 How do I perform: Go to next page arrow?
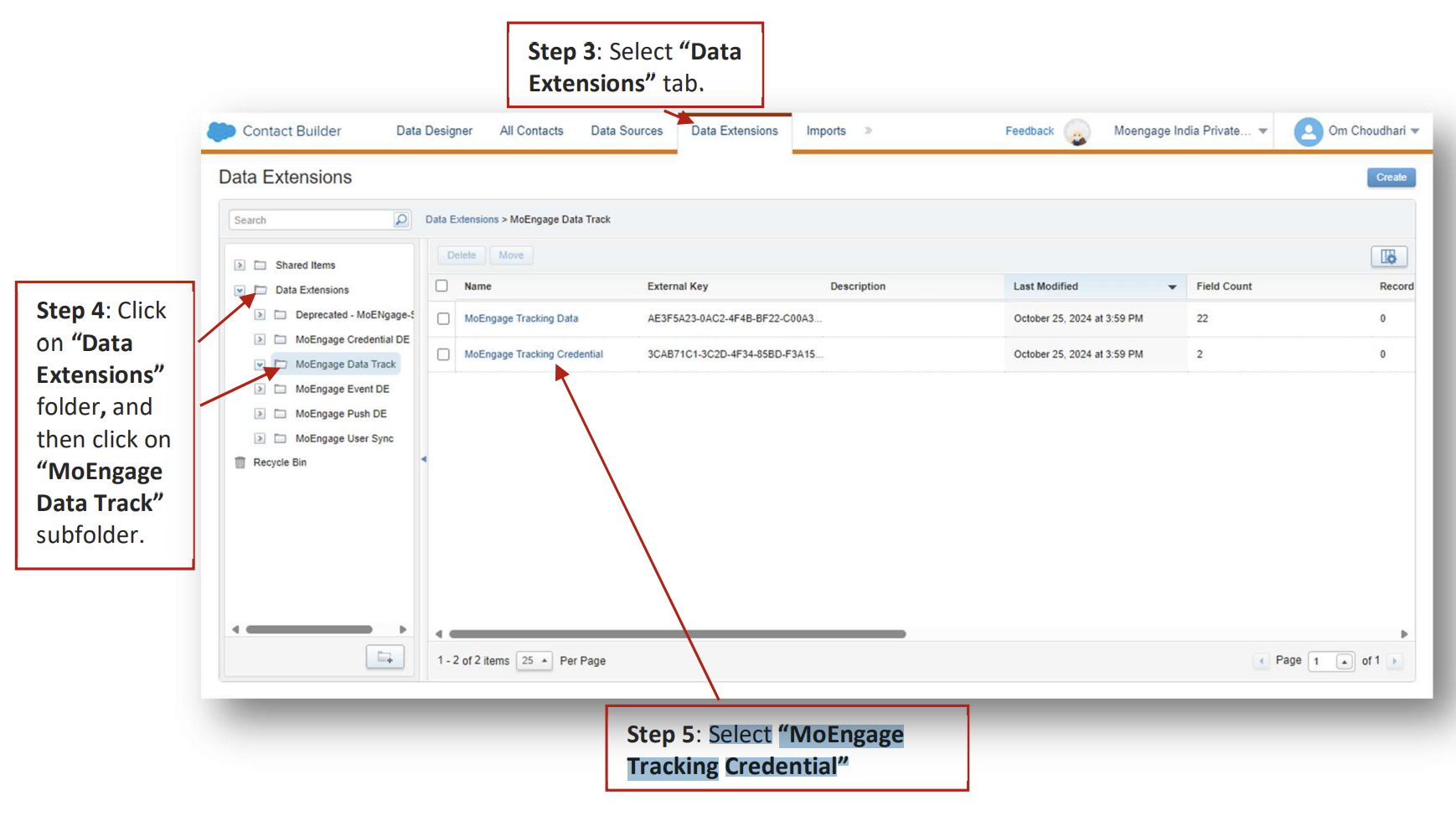pyautogui.click(x=1395, y=661)
